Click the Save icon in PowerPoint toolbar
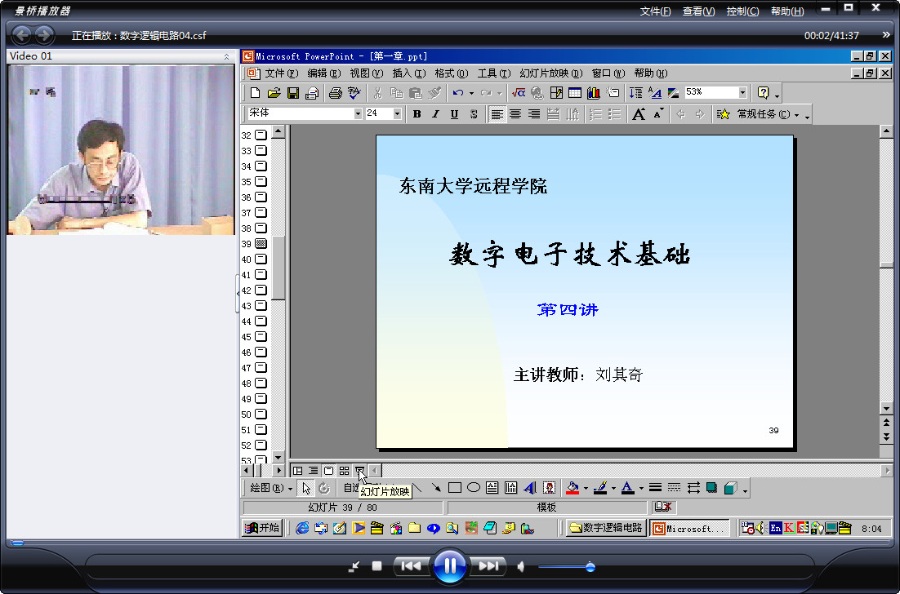Screen dimensions: 900x594 pyautogui.click(x=293, y=93)
